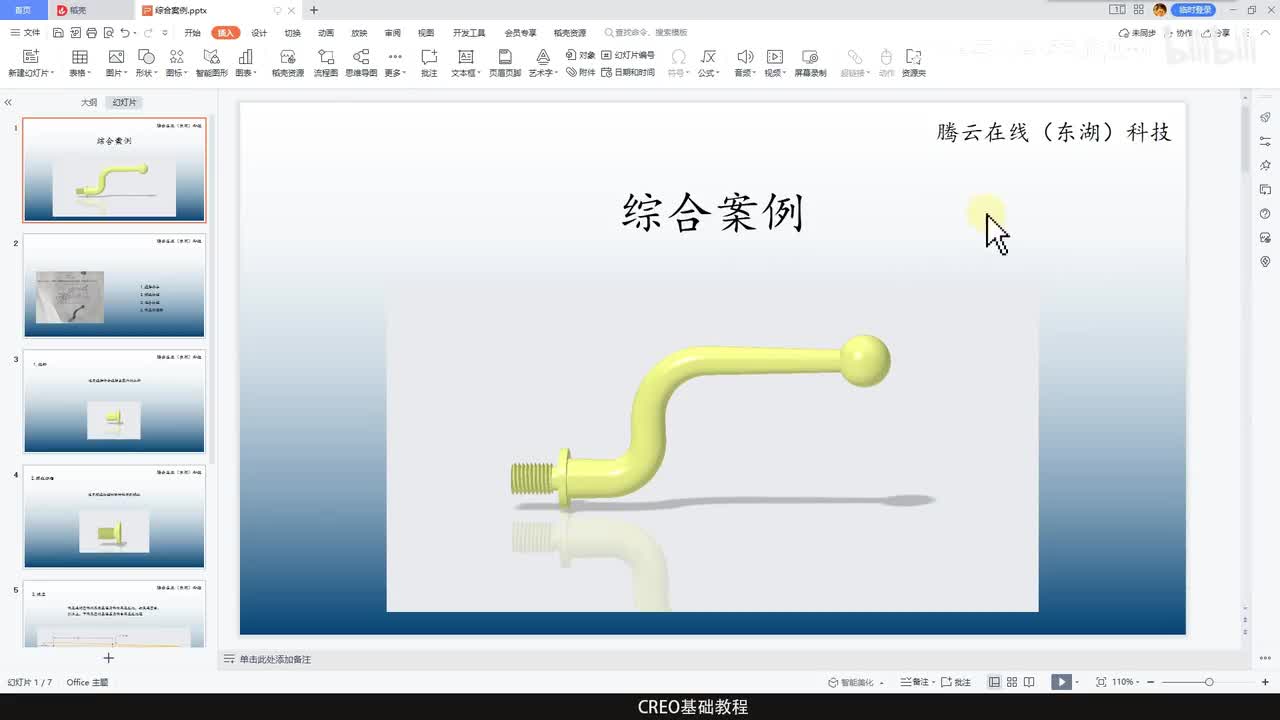1280x720 pixels.
Task: Open the 图标 icons library button
Action: 176,56
